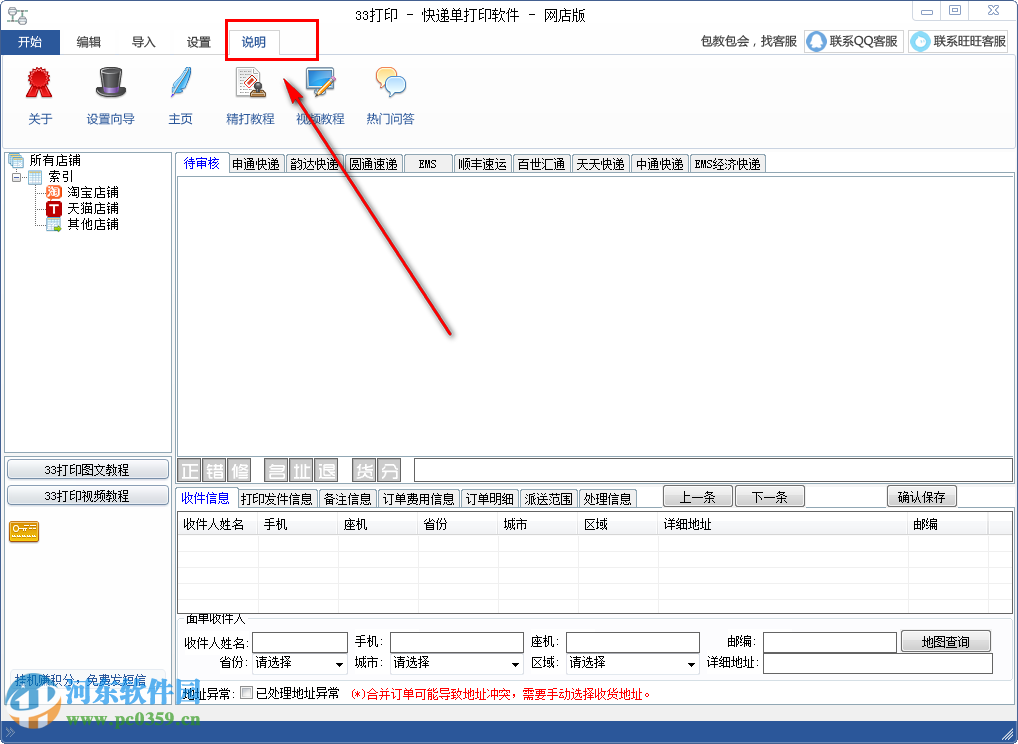This screenshot has height=744, width=1018.
Task: Click the 收件人姓名 name input field
Action: coord(300,641)
